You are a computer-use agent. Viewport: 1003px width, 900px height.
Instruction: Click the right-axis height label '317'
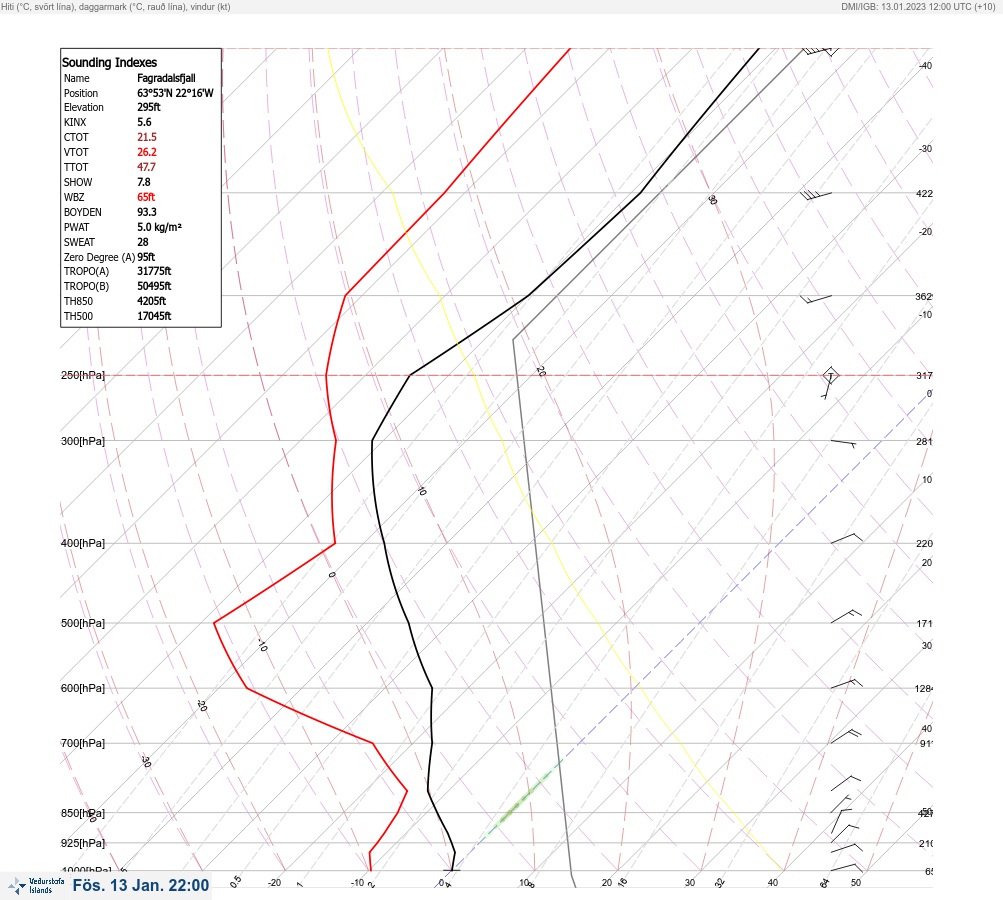pyautogui.click(x=924, y=375)
